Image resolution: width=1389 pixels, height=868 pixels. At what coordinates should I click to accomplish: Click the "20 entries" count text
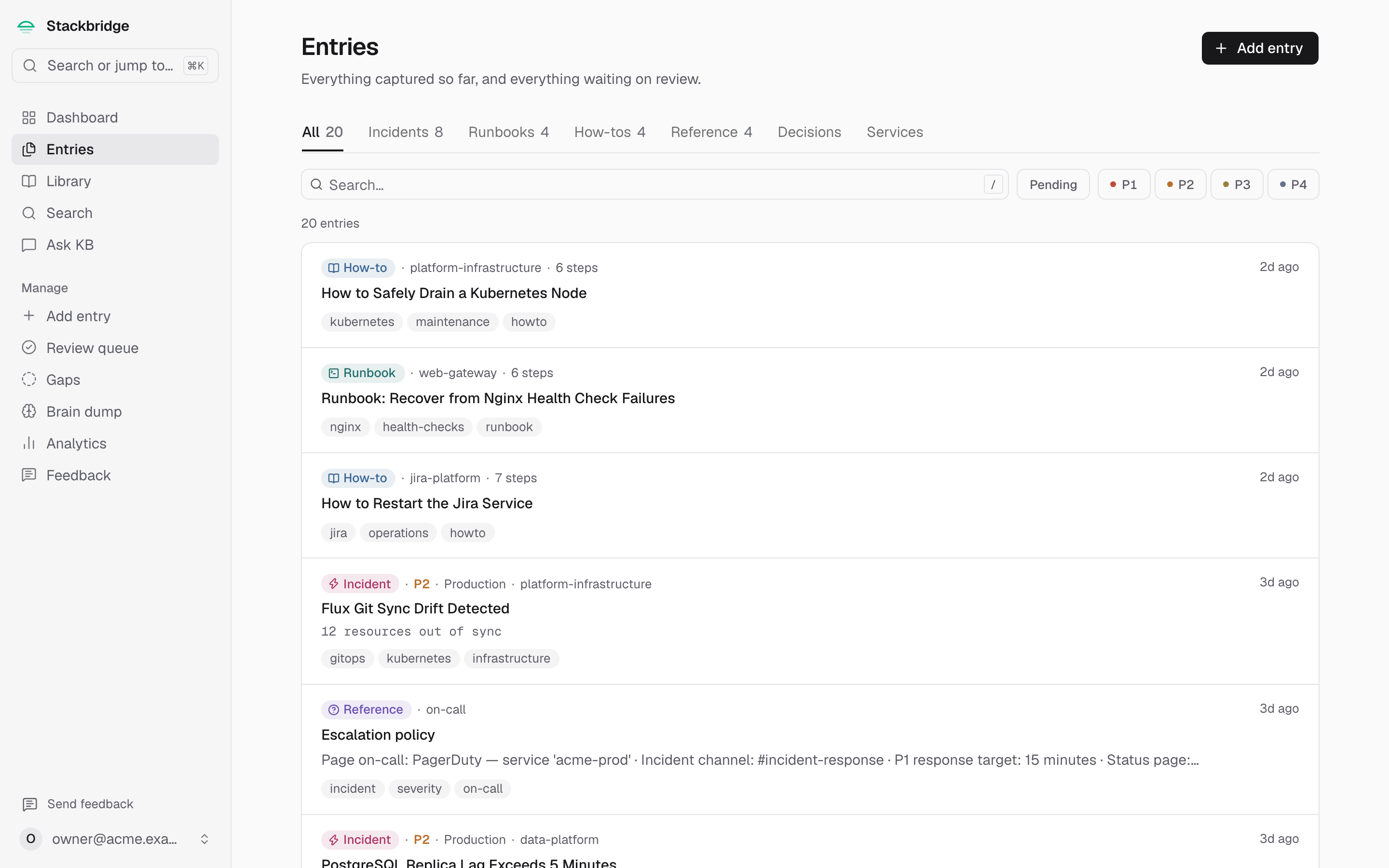(x=330, y=223)
